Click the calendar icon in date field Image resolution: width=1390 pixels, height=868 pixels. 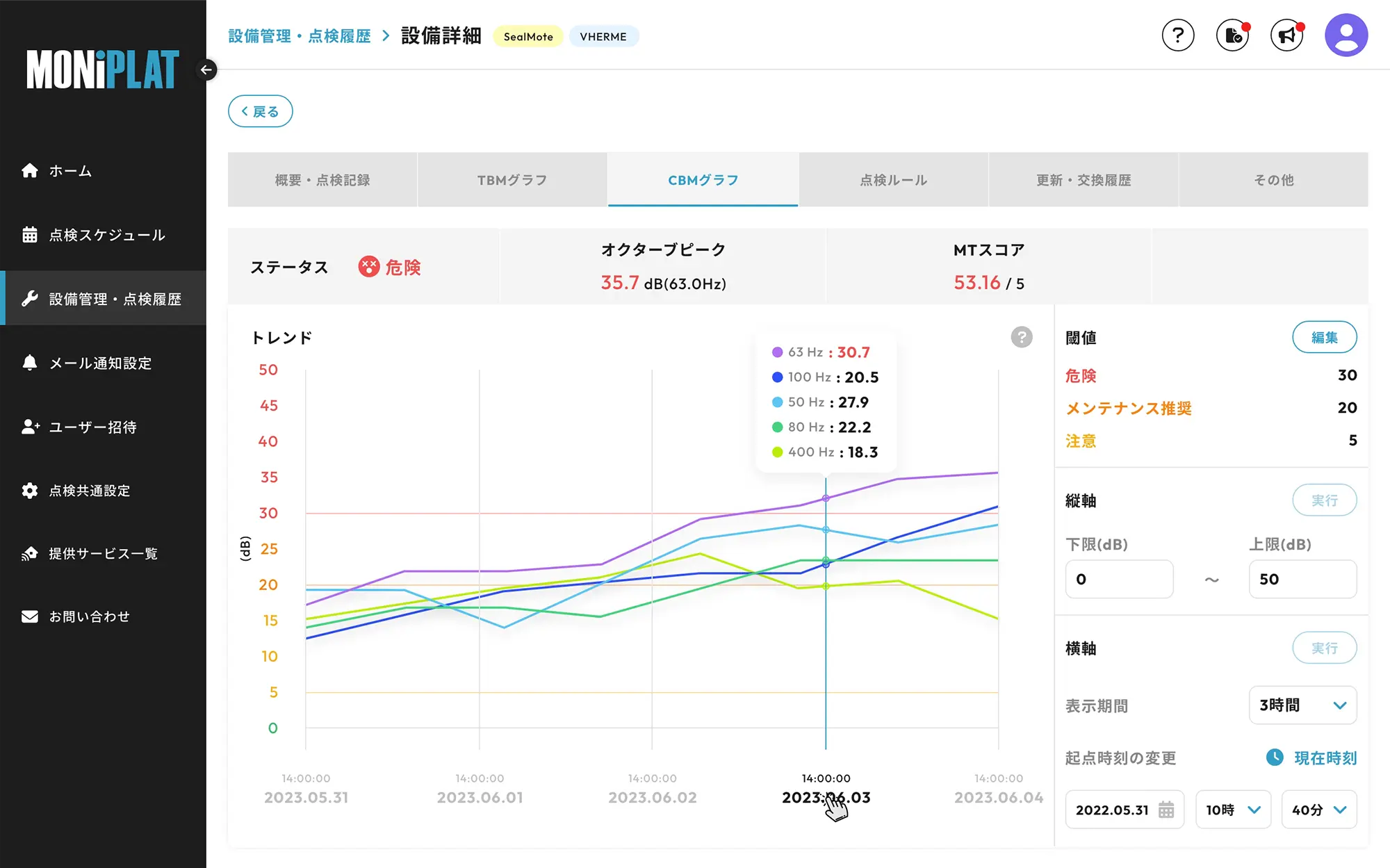[x=1166, y=810]
